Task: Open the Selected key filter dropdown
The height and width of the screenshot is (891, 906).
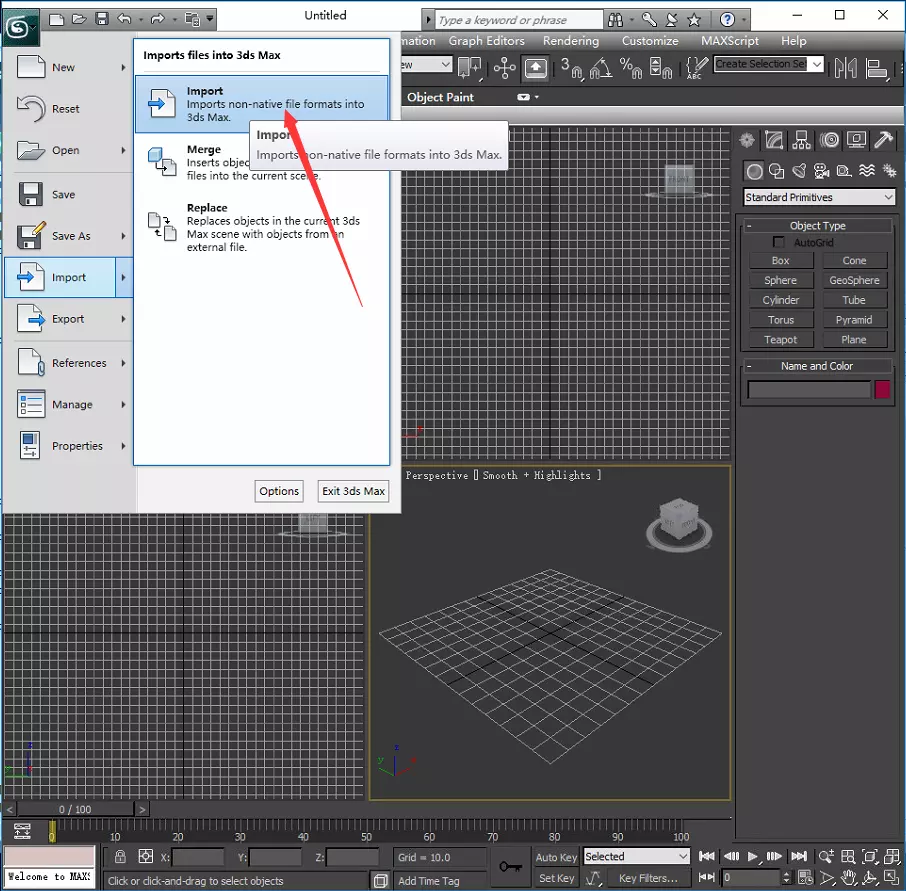Action: (x=637, y=856)
